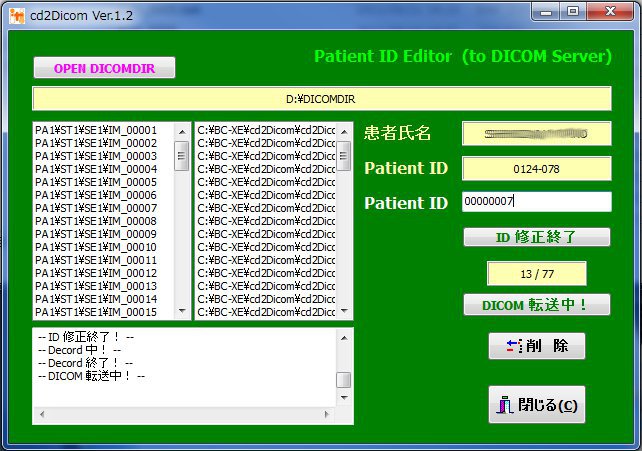The height and width of the screenshot is (451, 642).
Task: Click down arrow of C:¥BC-XE path list scrollbar
Action: point(344,311)
